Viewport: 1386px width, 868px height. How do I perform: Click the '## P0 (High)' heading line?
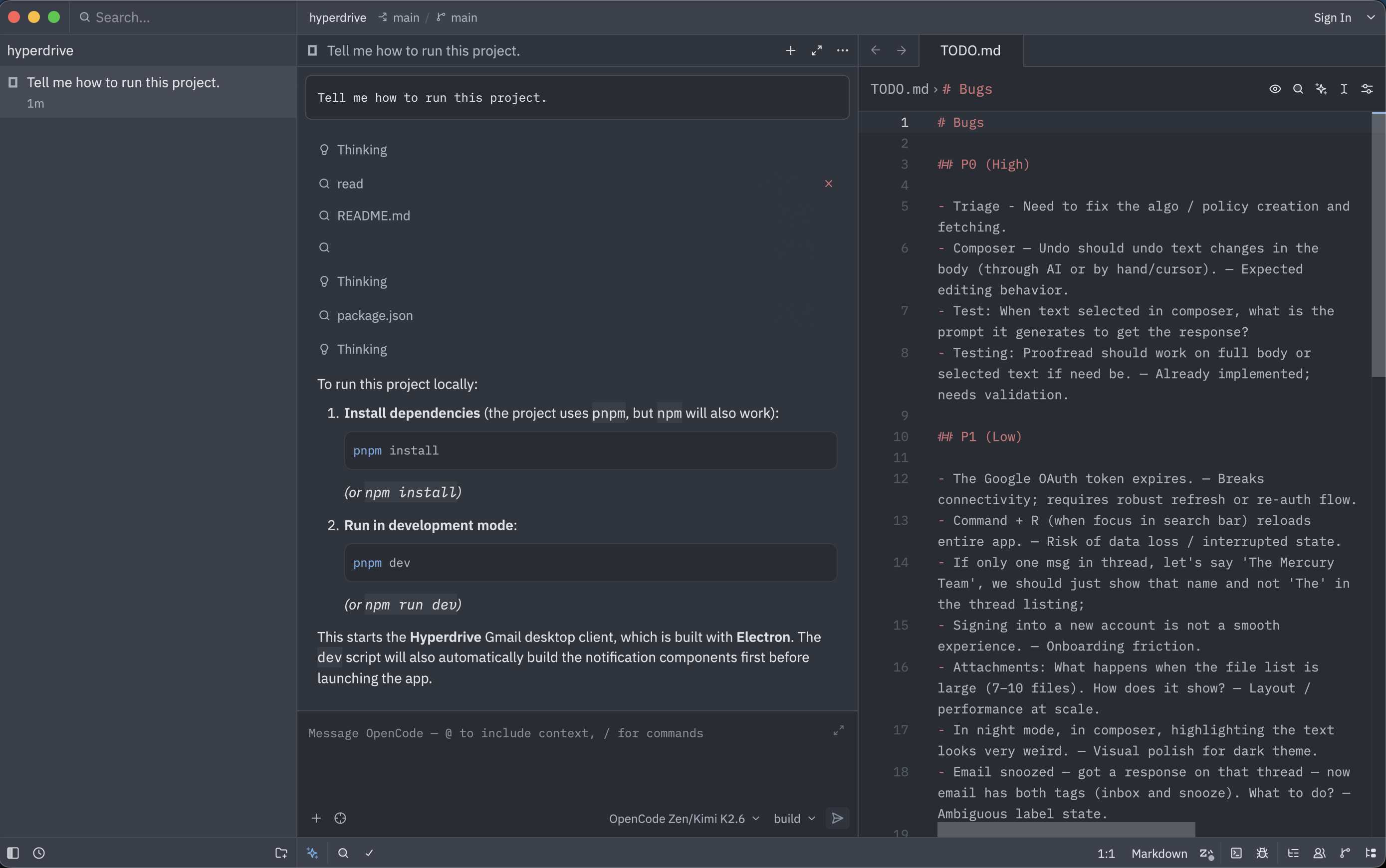point(983,165)
